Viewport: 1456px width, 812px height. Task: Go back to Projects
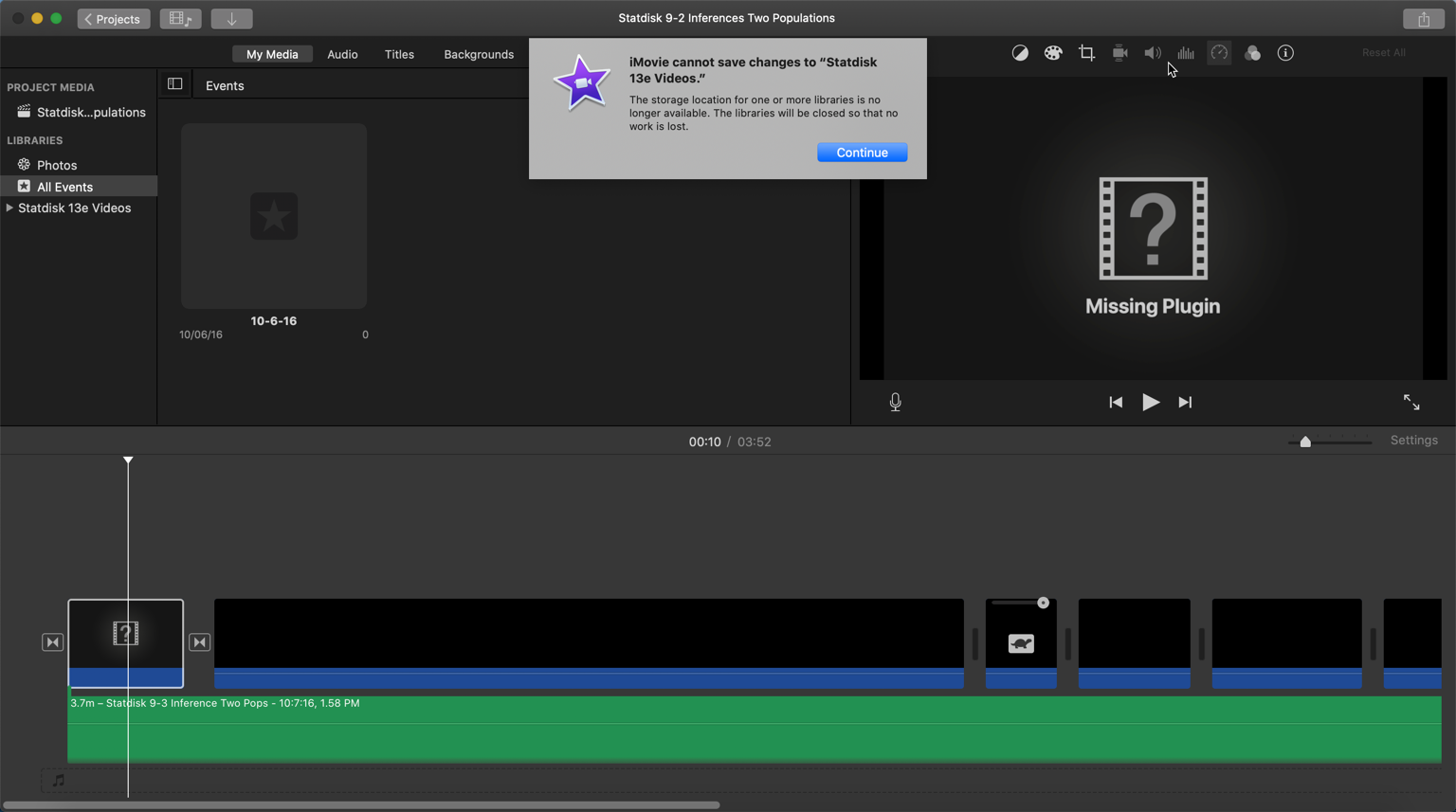(x=114, y=19)
